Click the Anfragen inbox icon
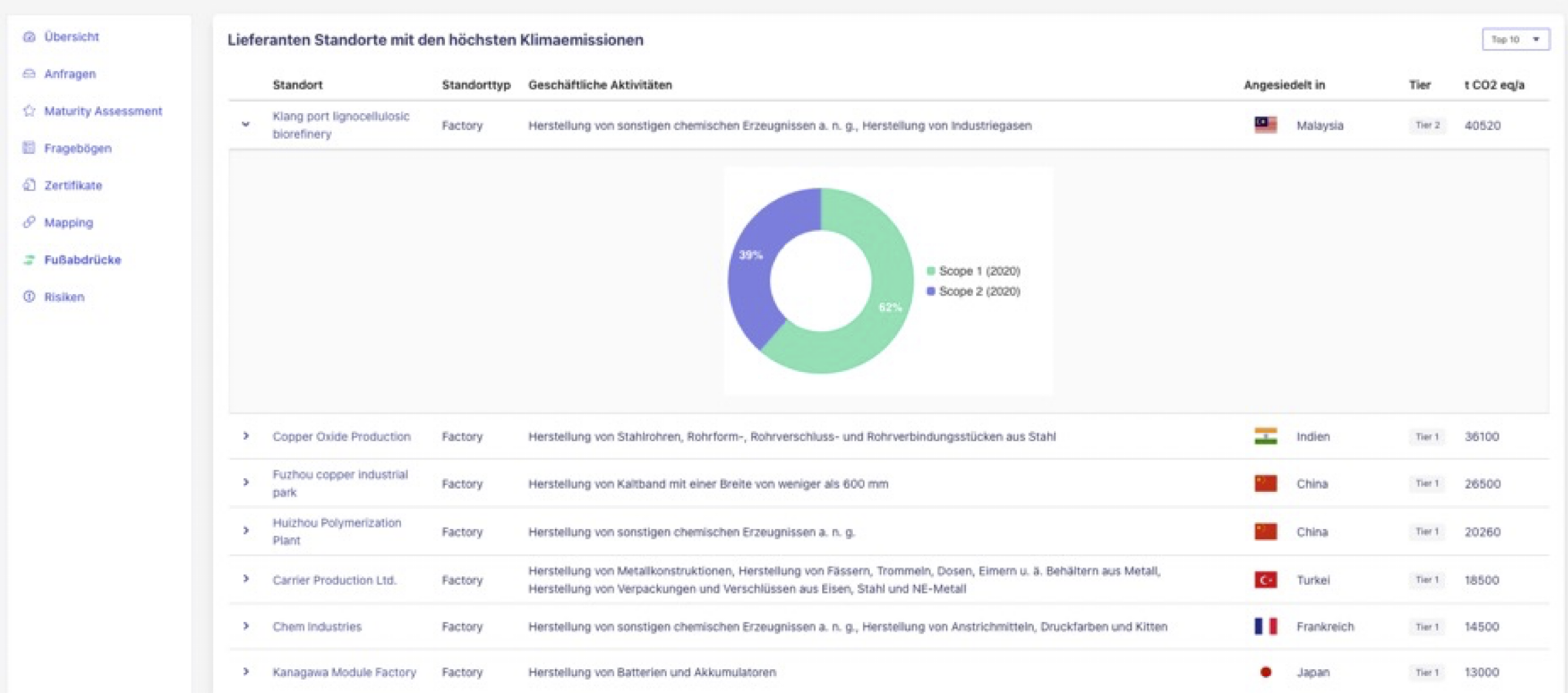Screen dimensions: 1568x693 [29, 74]
